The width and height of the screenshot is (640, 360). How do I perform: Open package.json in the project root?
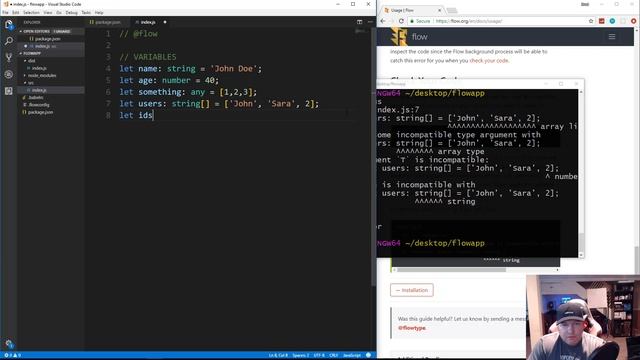click(x=40, y=112)
